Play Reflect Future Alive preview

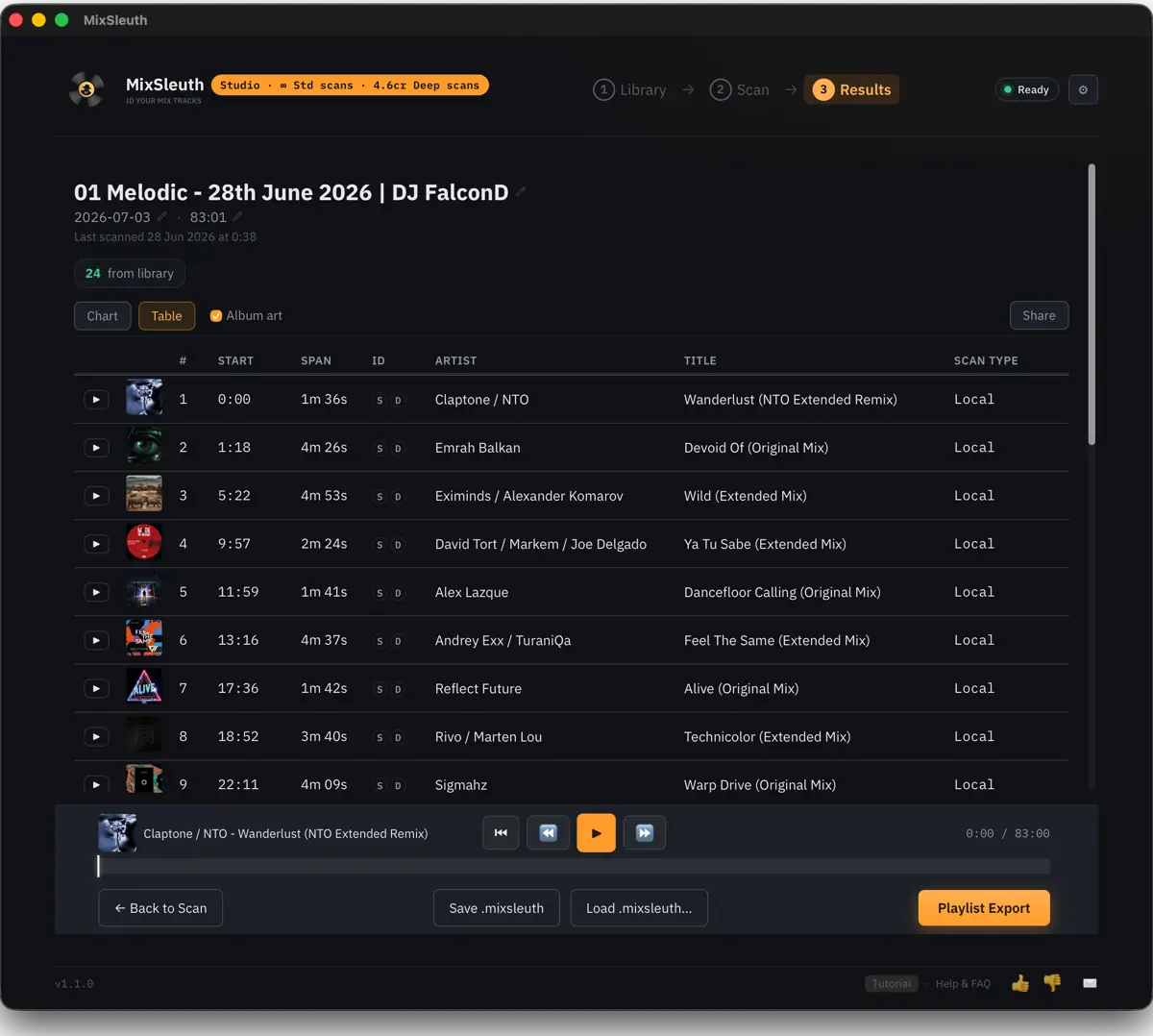pyautogui.click(x=96, y=688)
